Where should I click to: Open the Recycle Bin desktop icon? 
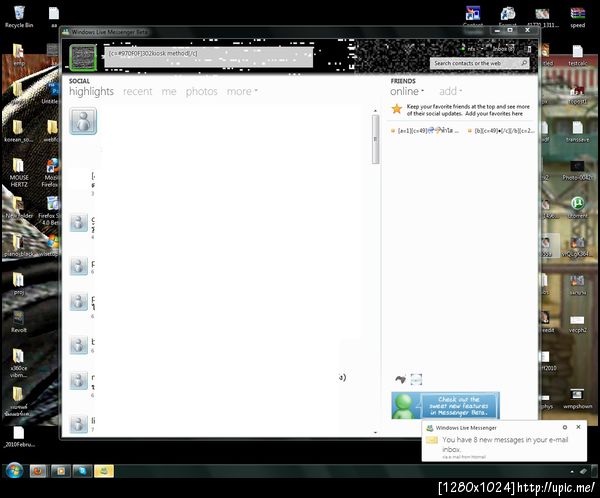[19, 17]
